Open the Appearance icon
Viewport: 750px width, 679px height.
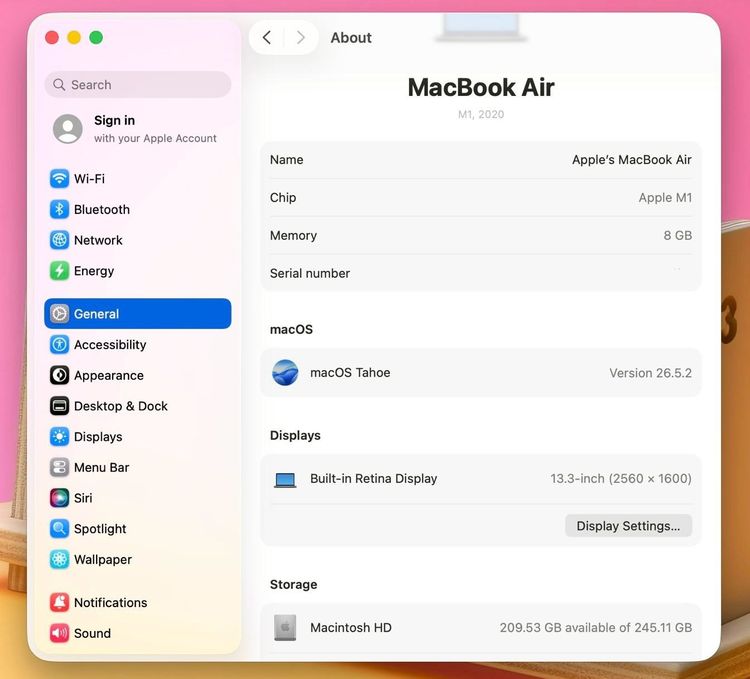point(59,375)
